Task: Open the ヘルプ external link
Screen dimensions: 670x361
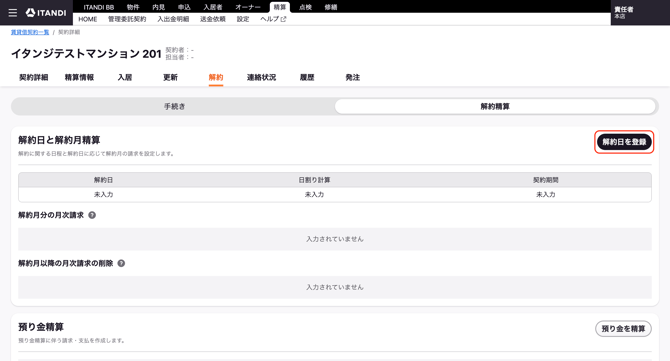Action: coord(273,19)
